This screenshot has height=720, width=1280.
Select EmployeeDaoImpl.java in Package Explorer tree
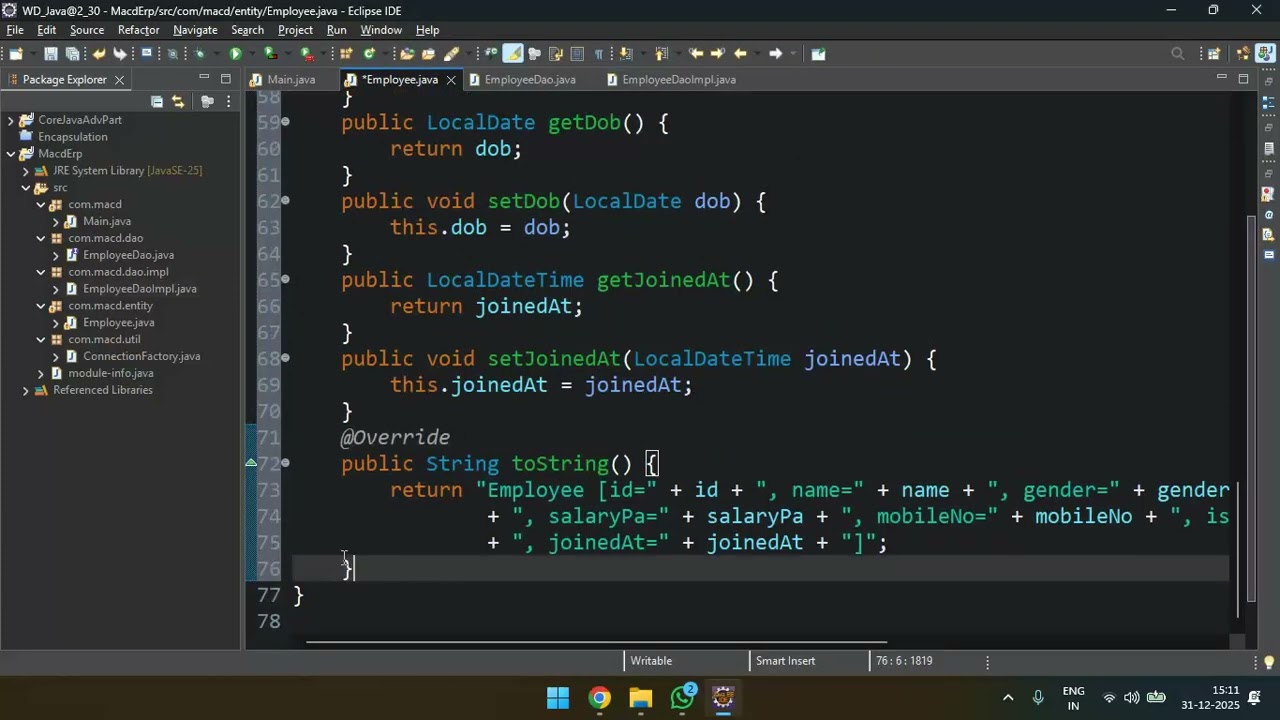139,289
